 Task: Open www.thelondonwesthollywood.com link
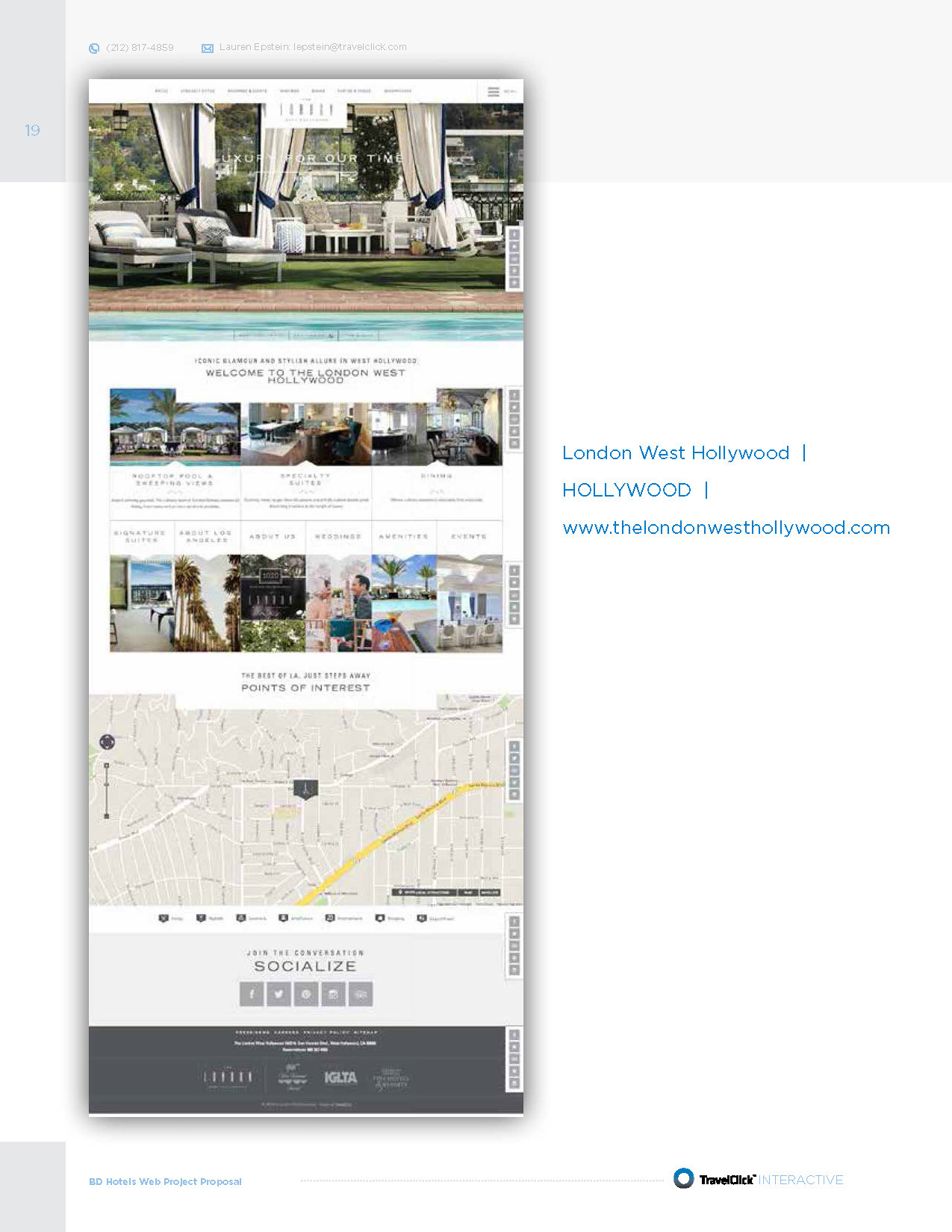[726, 528]
